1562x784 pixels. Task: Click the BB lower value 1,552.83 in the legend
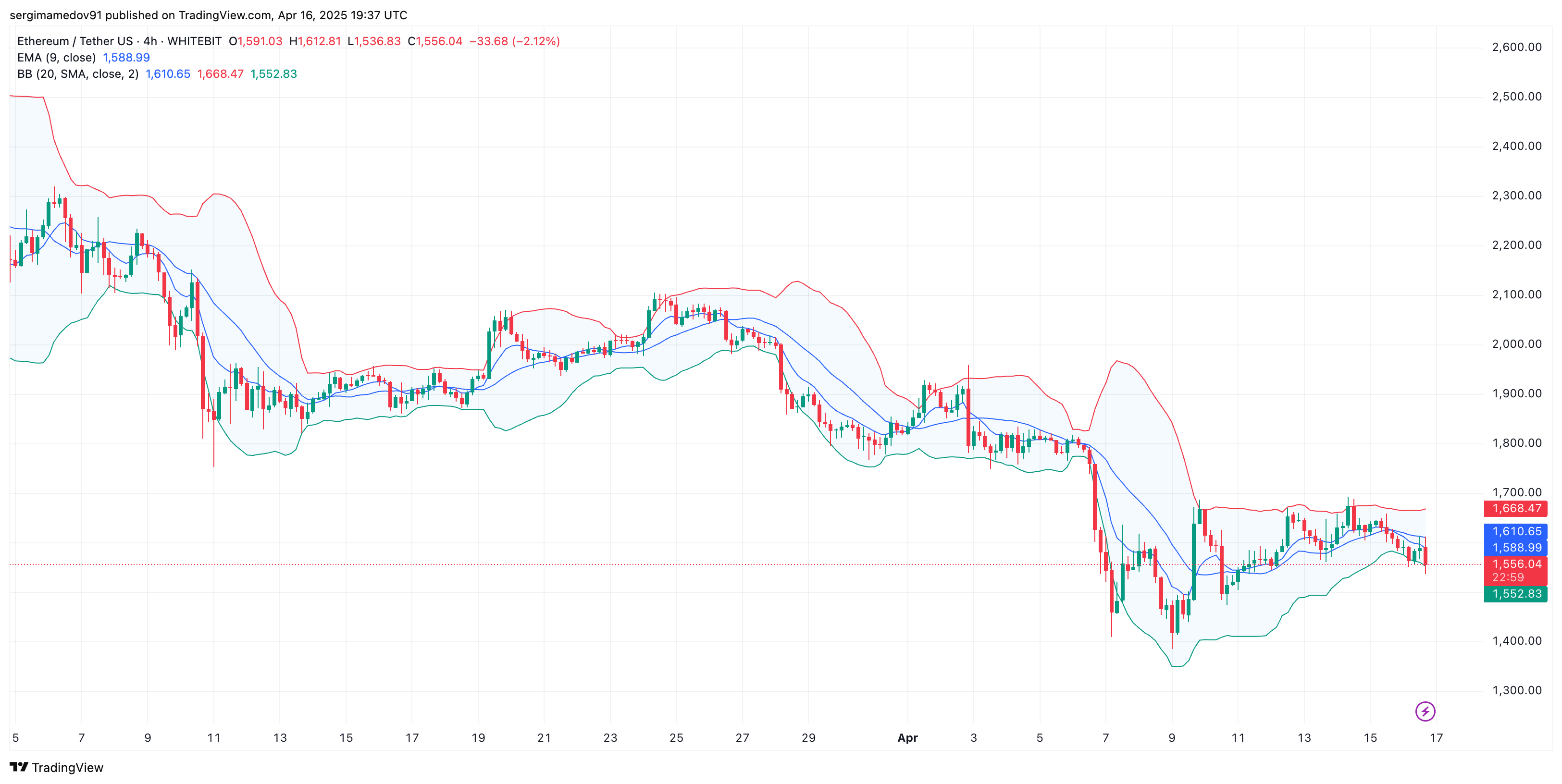[273, 74]
